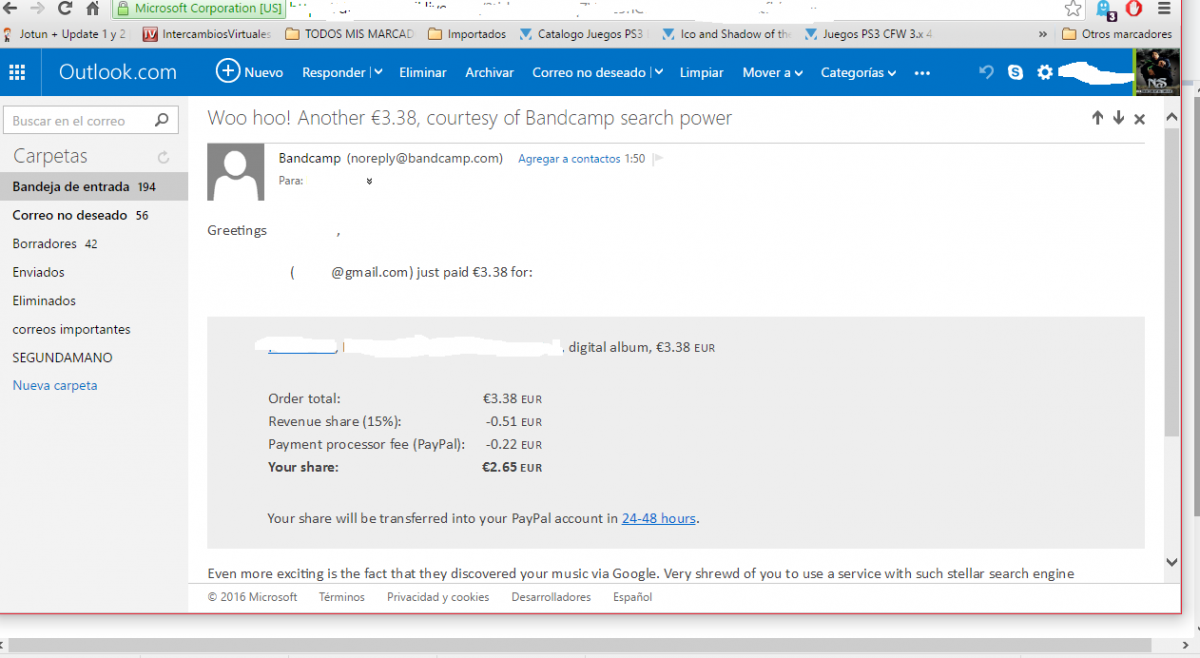Open Ico and Shadow bookmark
The height and width of the screenshot is (658, 1200).
[727, 34]
